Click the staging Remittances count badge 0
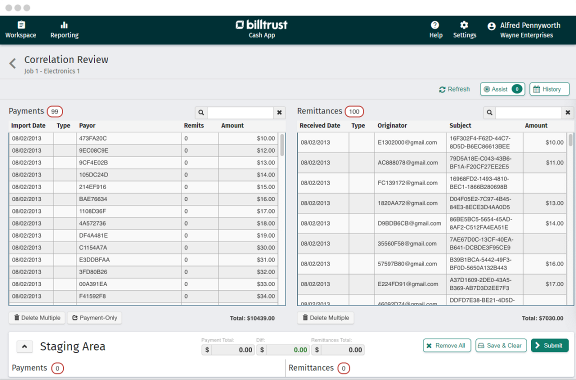The image size is (576, 380). pos(343,368)
